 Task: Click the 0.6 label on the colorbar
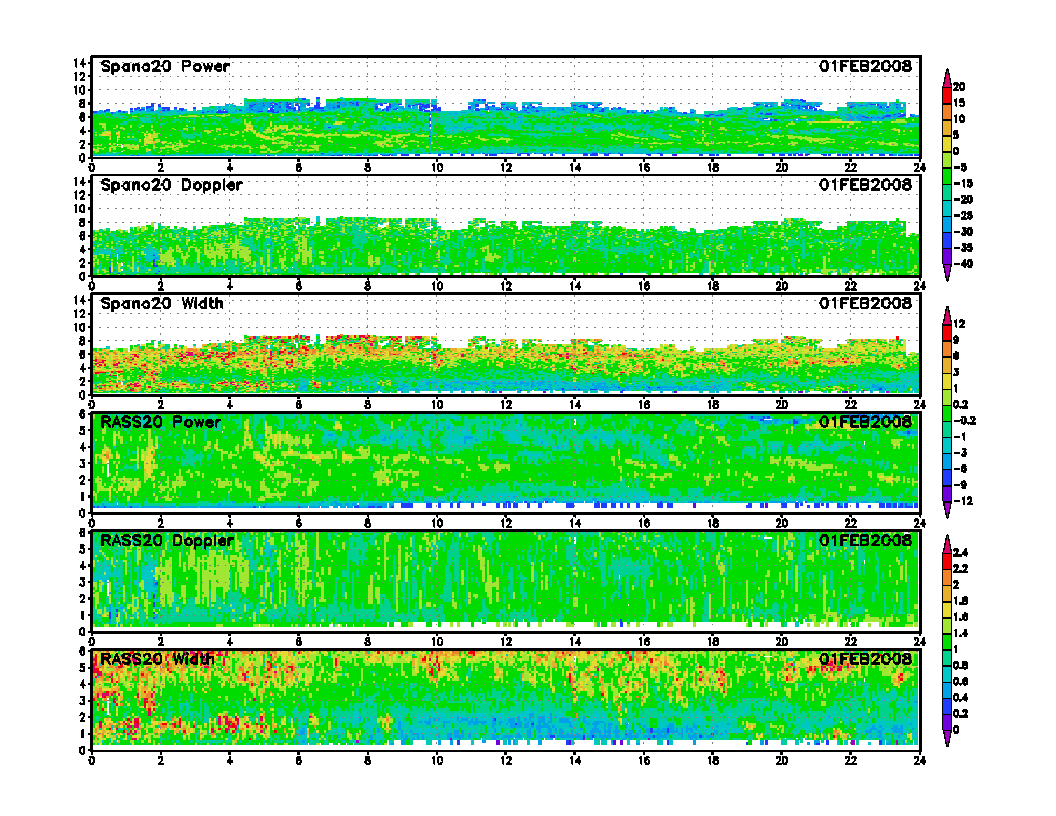[960, 681]
